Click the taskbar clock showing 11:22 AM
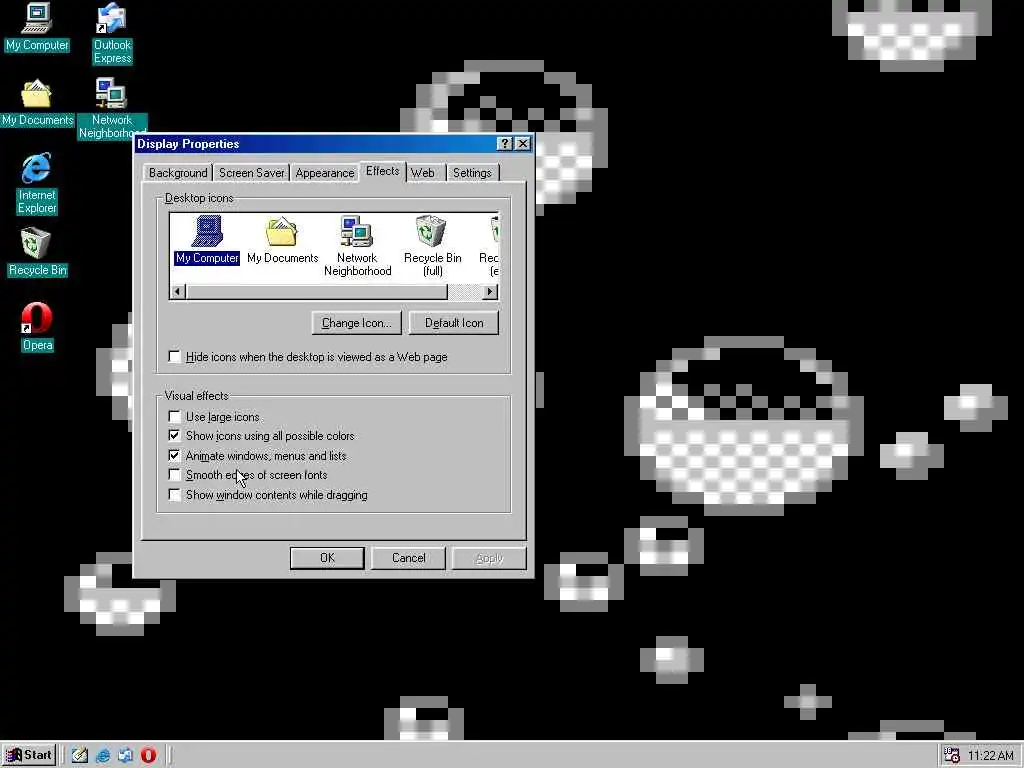Image resolution: width=1024 pixels, height=768 pixels. point(990,756)
